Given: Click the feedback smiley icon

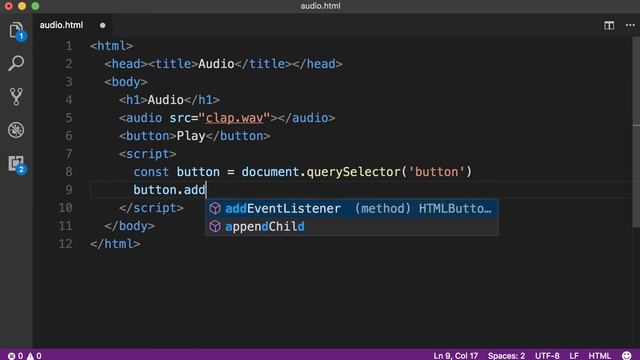Looking at the screenshot, I should 627,356.
